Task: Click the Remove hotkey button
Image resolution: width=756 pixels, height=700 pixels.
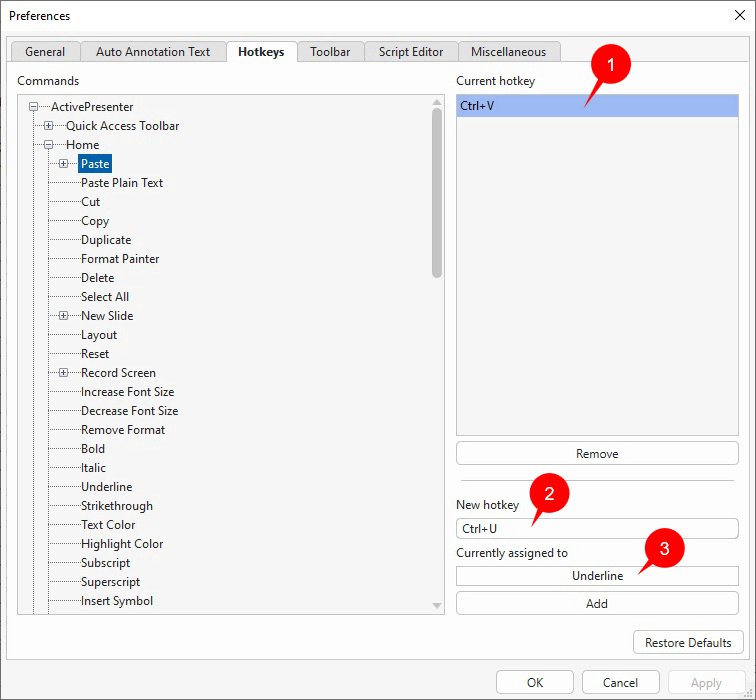Action: tap(597, 454)
